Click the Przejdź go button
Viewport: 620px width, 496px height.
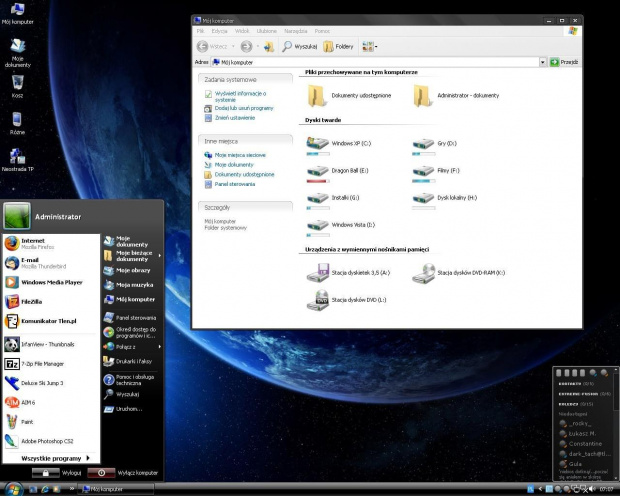point(564,62)
